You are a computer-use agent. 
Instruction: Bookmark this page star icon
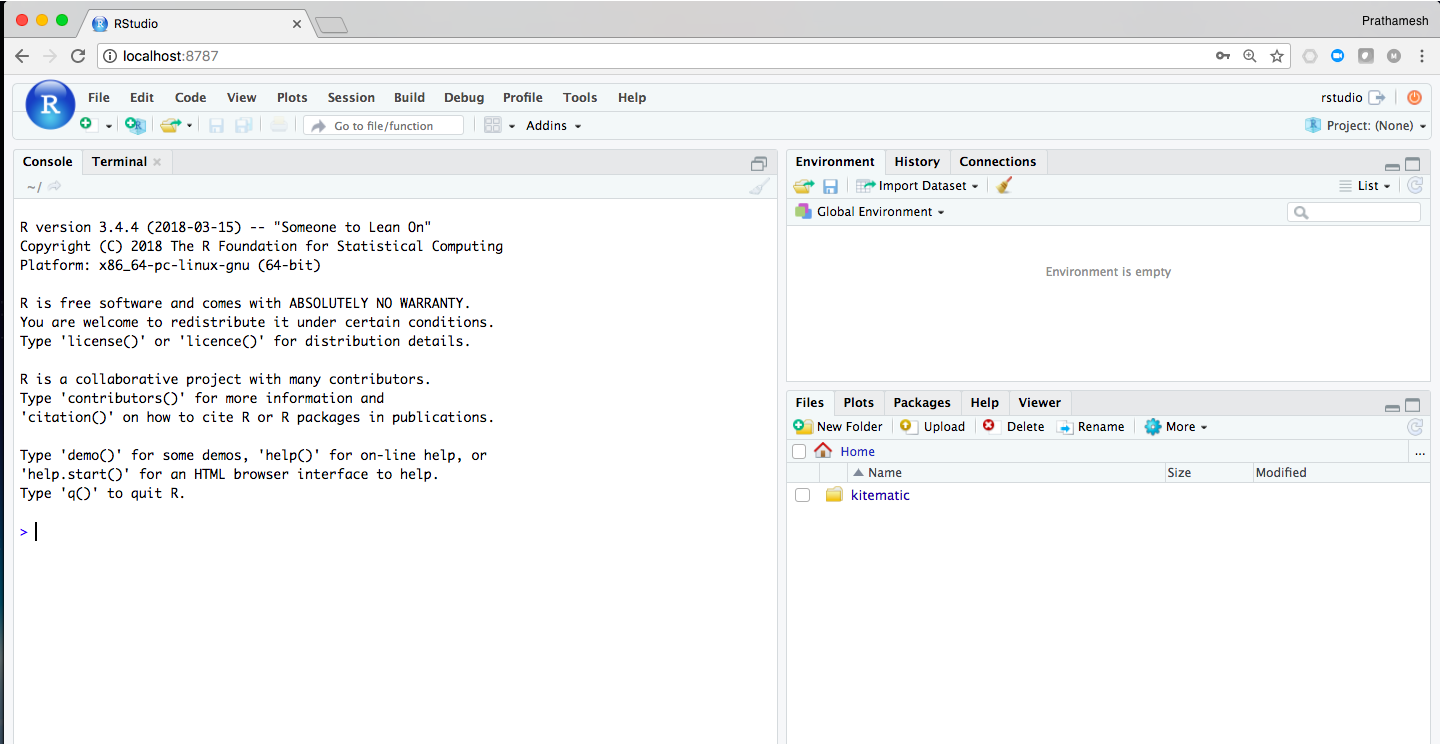pyautogui.click(x=1277, y=56)
